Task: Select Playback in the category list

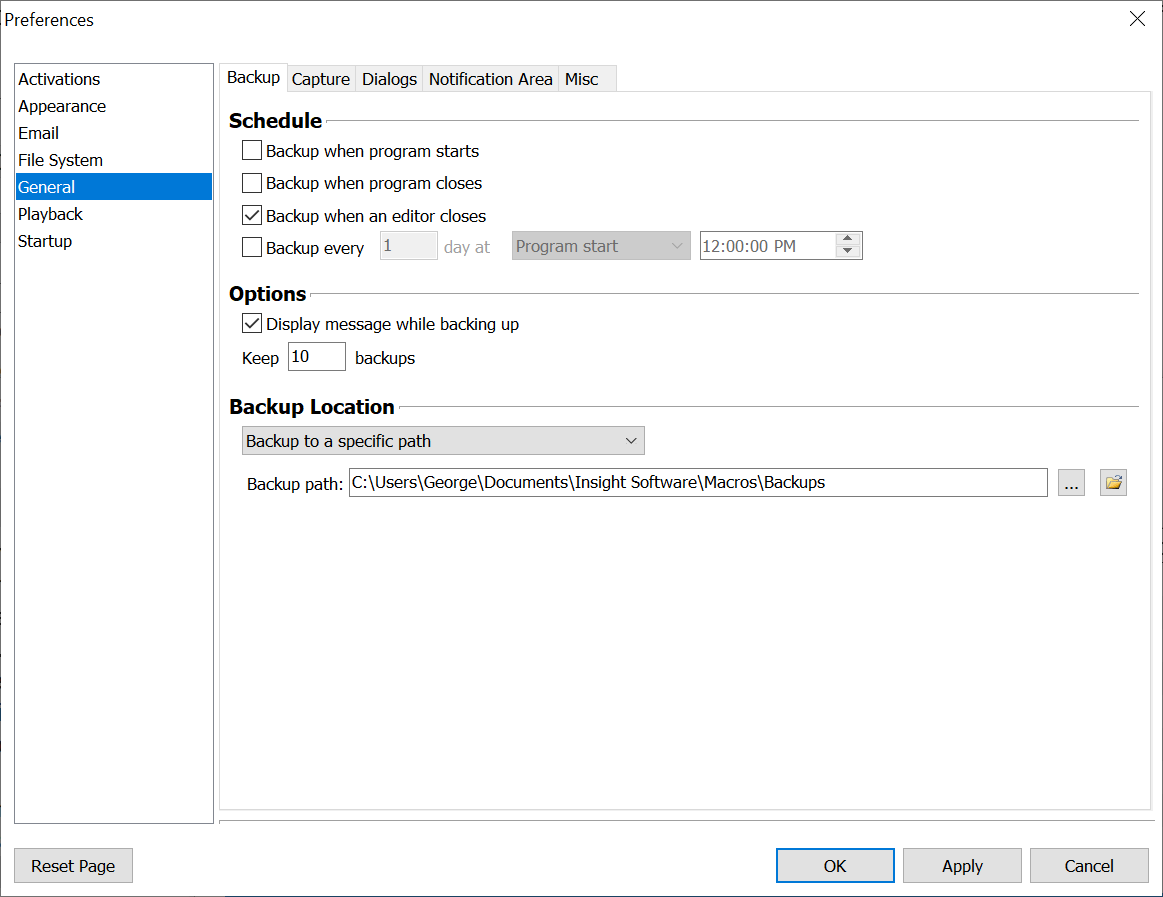Action: 51,214
